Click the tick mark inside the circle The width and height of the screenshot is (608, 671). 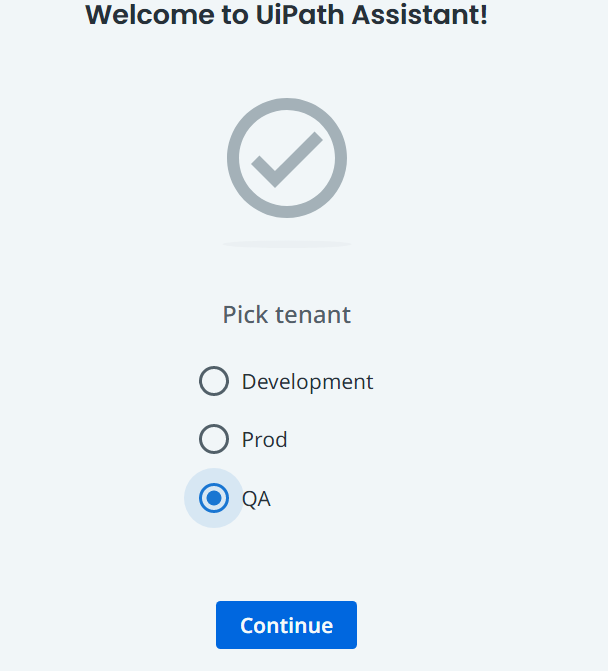(287, 159)
